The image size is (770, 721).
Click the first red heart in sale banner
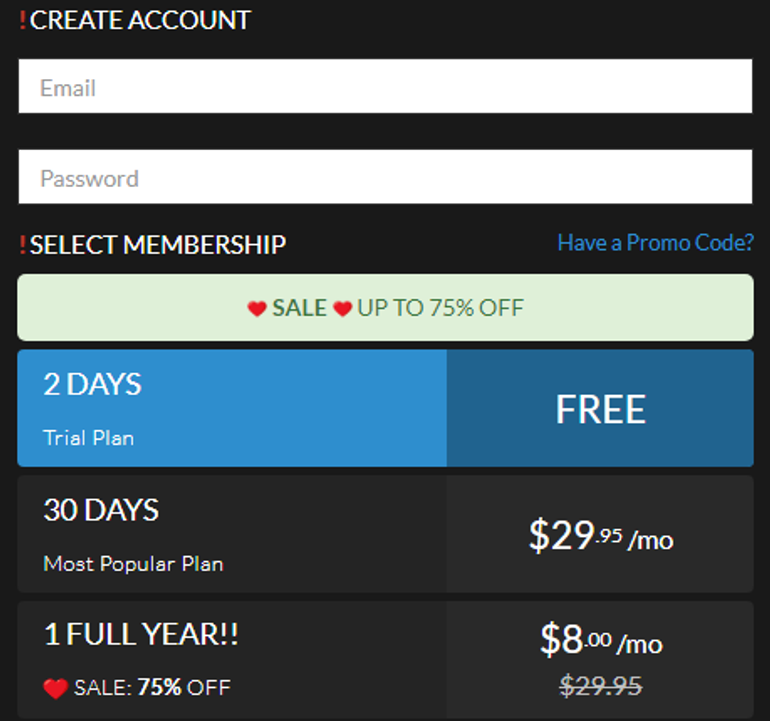point(257,308)
